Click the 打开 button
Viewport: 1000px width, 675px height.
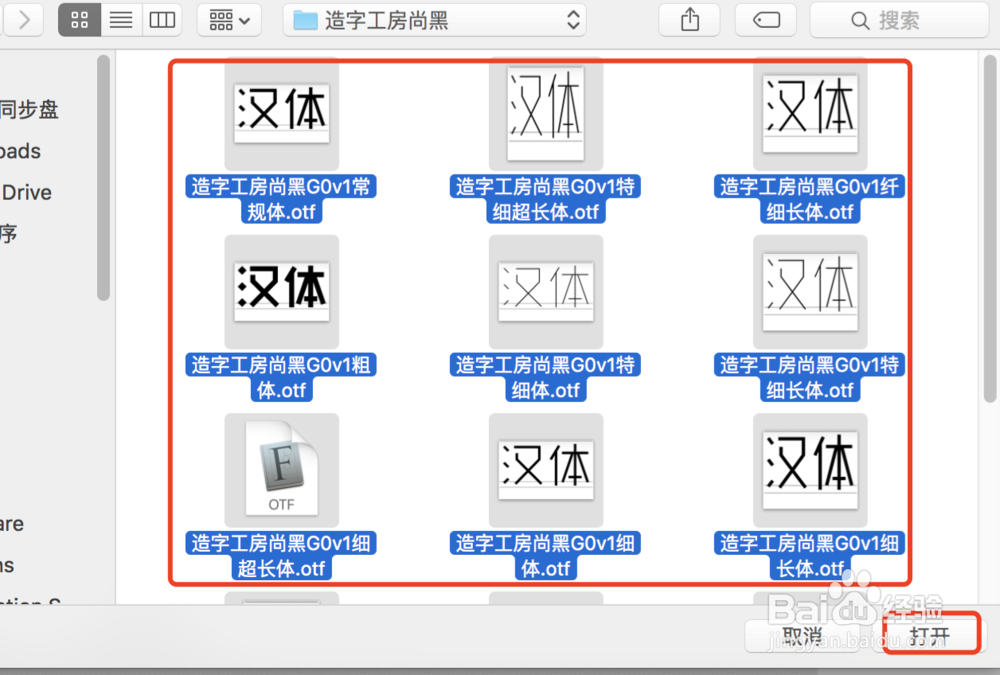point(932,635)
